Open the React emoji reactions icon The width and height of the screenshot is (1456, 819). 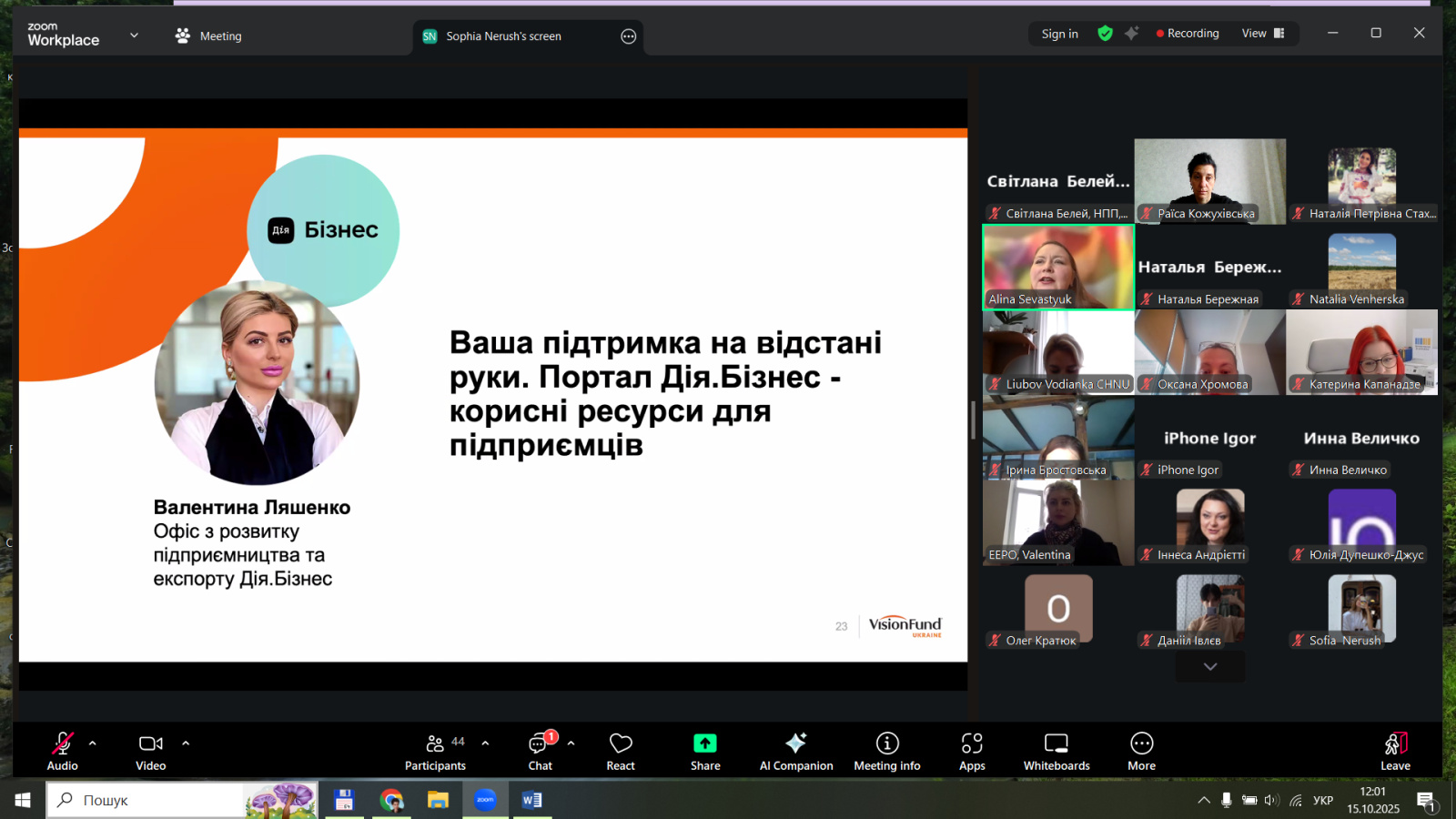[621, 744]
